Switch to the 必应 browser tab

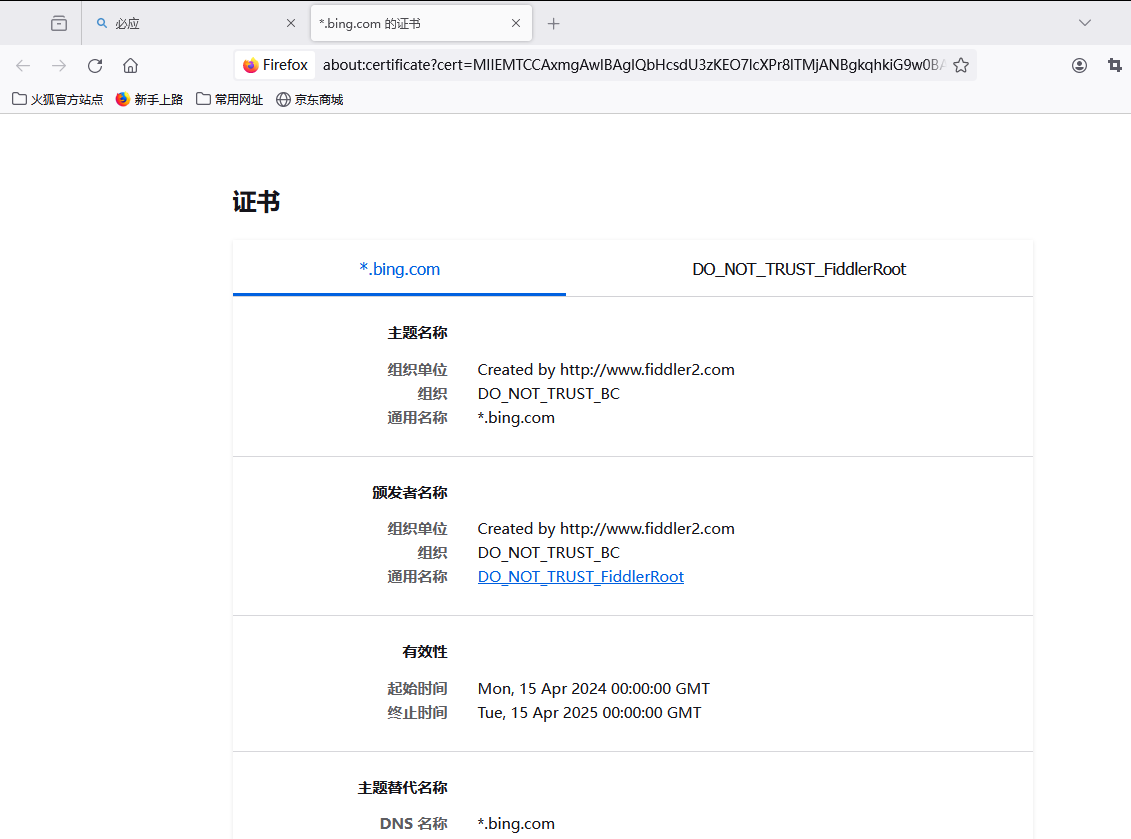pyautogui.click(x=195, y=24)
